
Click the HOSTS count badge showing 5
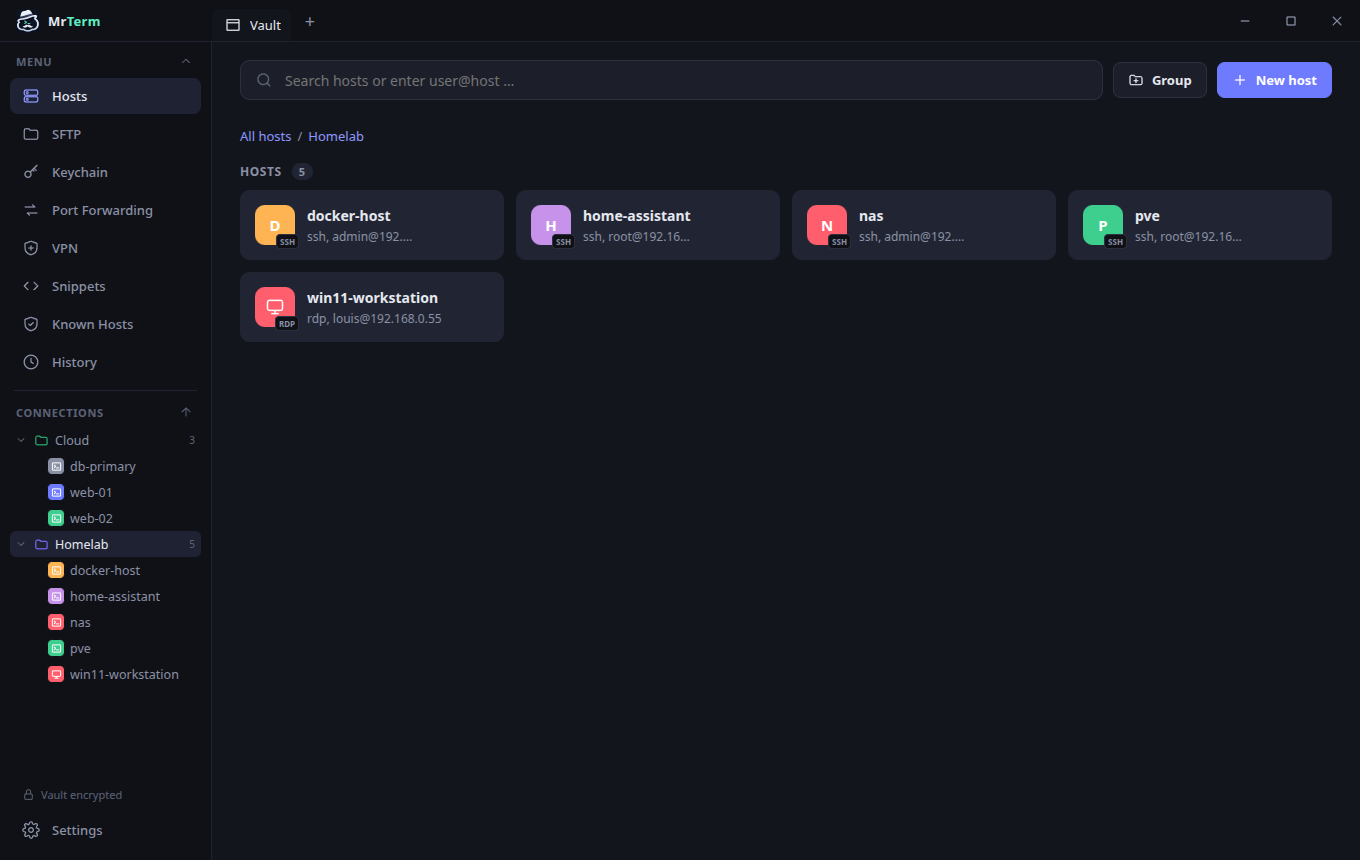(x=302, y=172)
